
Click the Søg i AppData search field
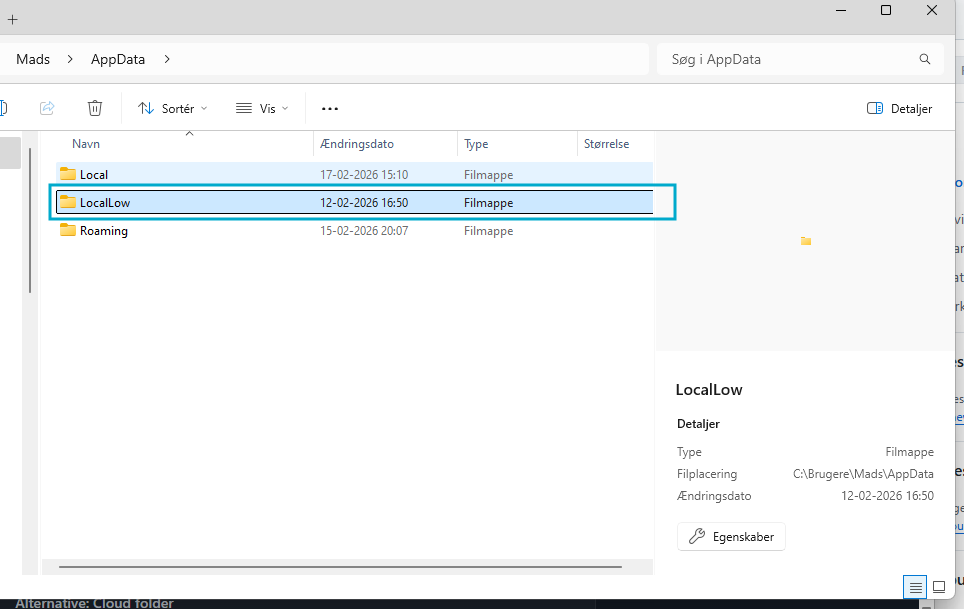click(785, 59)
